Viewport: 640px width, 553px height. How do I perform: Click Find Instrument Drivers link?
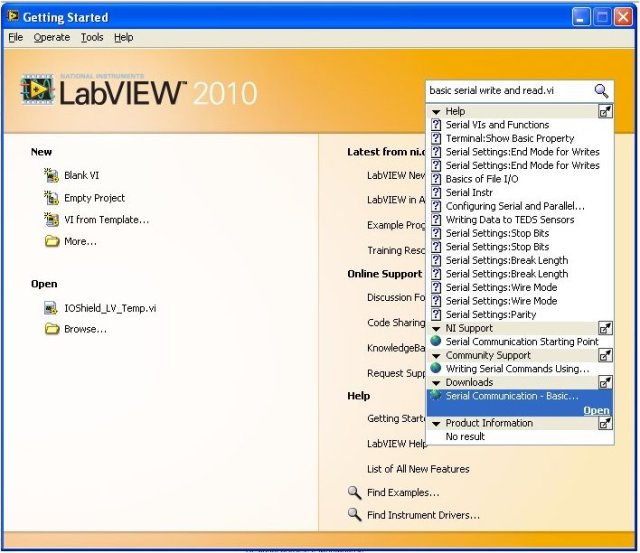[x=423, y=515]
